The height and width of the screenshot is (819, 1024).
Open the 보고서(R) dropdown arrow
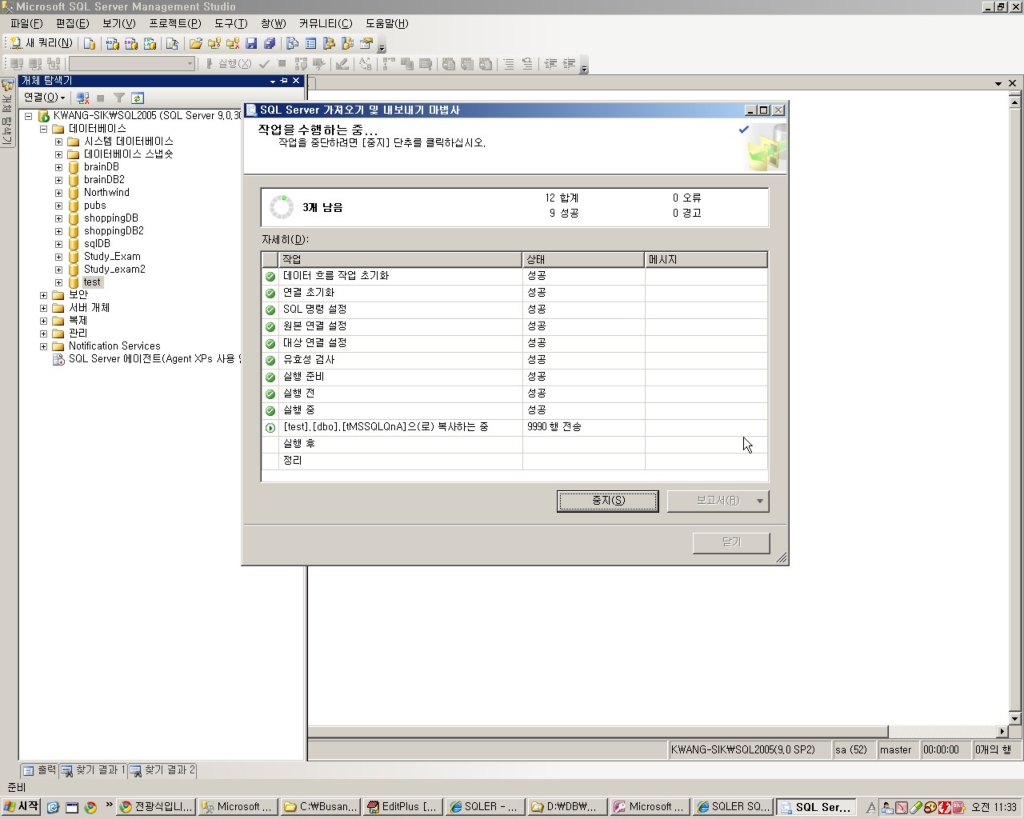760,501
